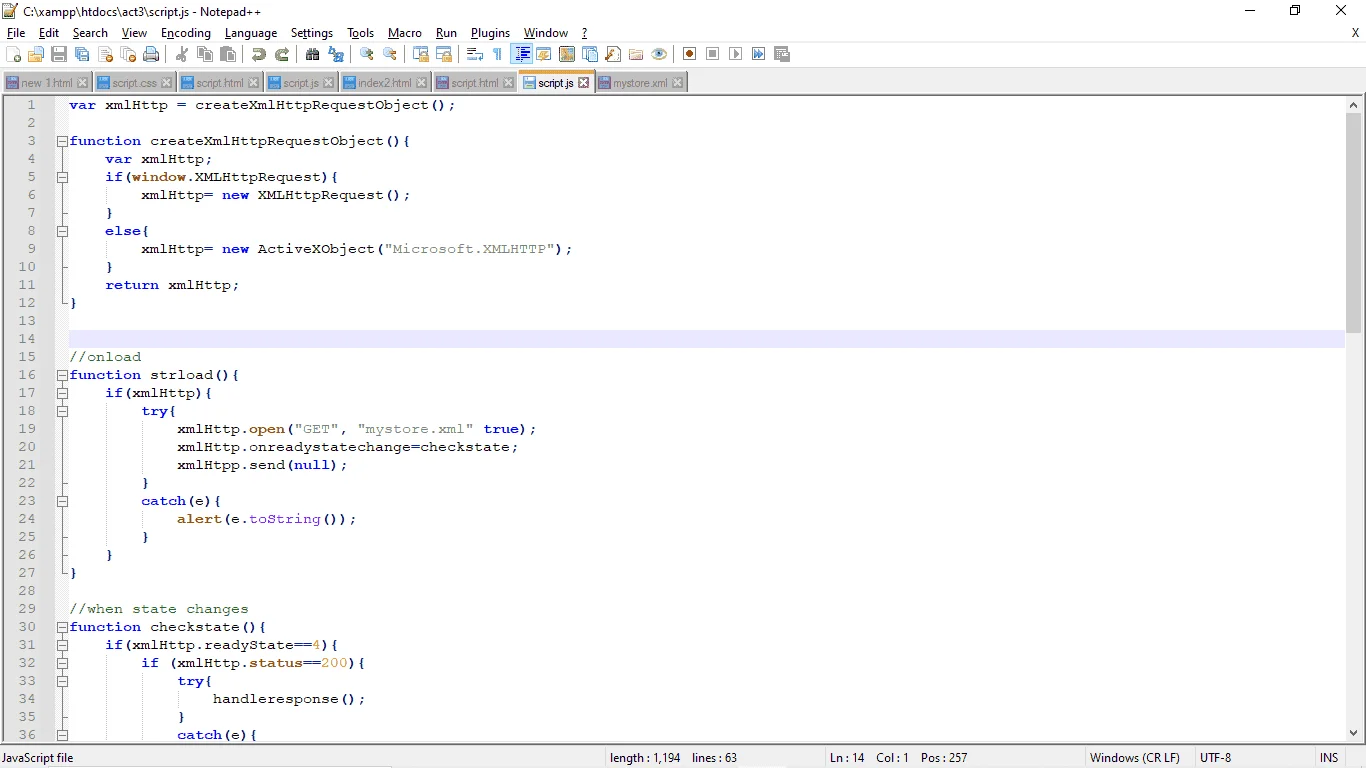This screenshot has width=1366, height=768.
Task: Zoom out using the magnifier minus icon
Action: 390,54
